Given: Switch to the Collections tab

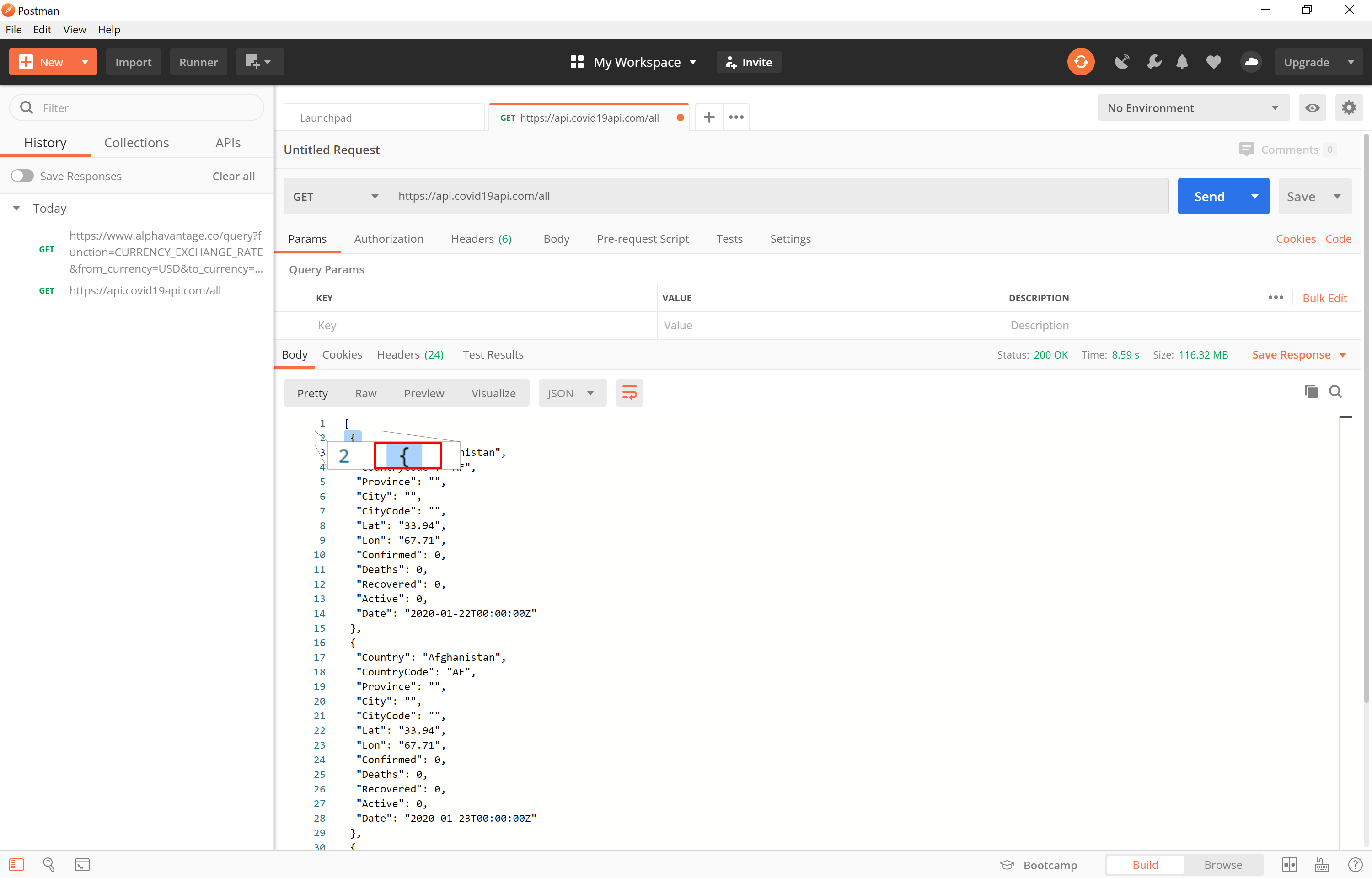Looking at the screenshot, I should pos(136,143).
